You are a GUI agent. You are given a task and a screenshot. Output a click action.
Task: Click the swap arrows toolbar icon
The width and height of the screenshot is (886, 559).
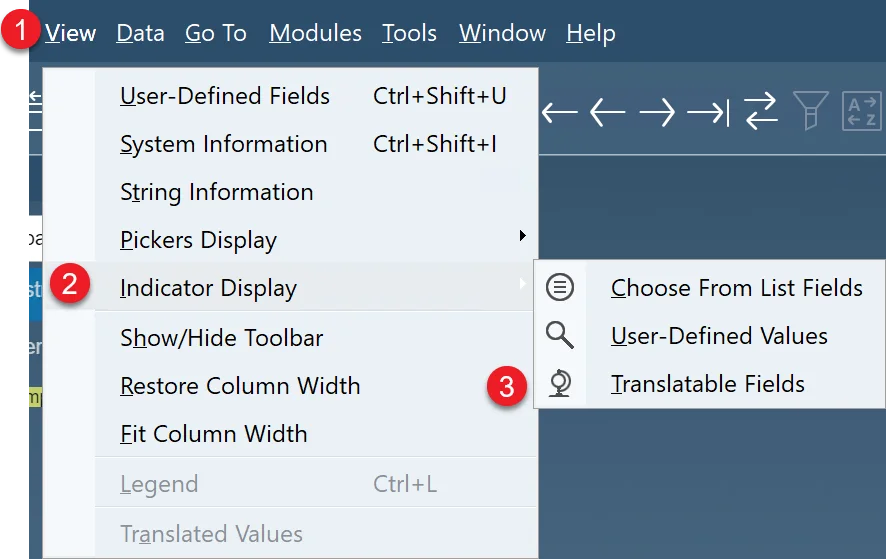761,112
